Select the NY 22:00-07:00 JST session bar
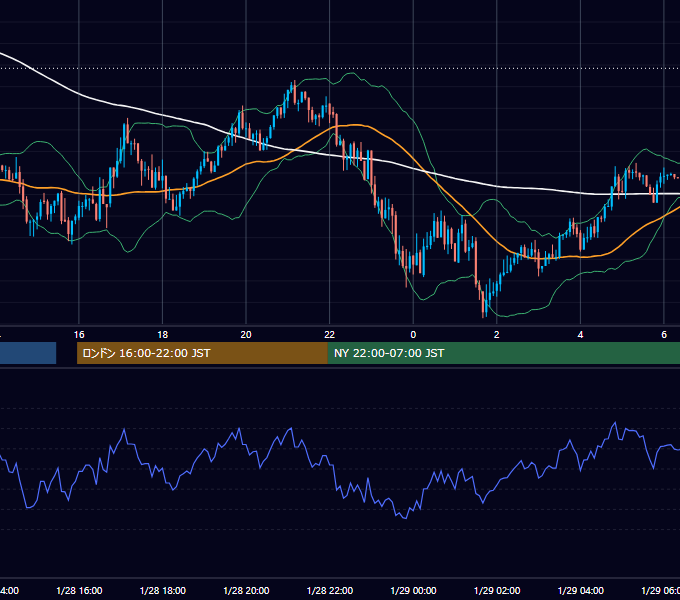This screenshot has height=600, width=680. pos(503,353)
